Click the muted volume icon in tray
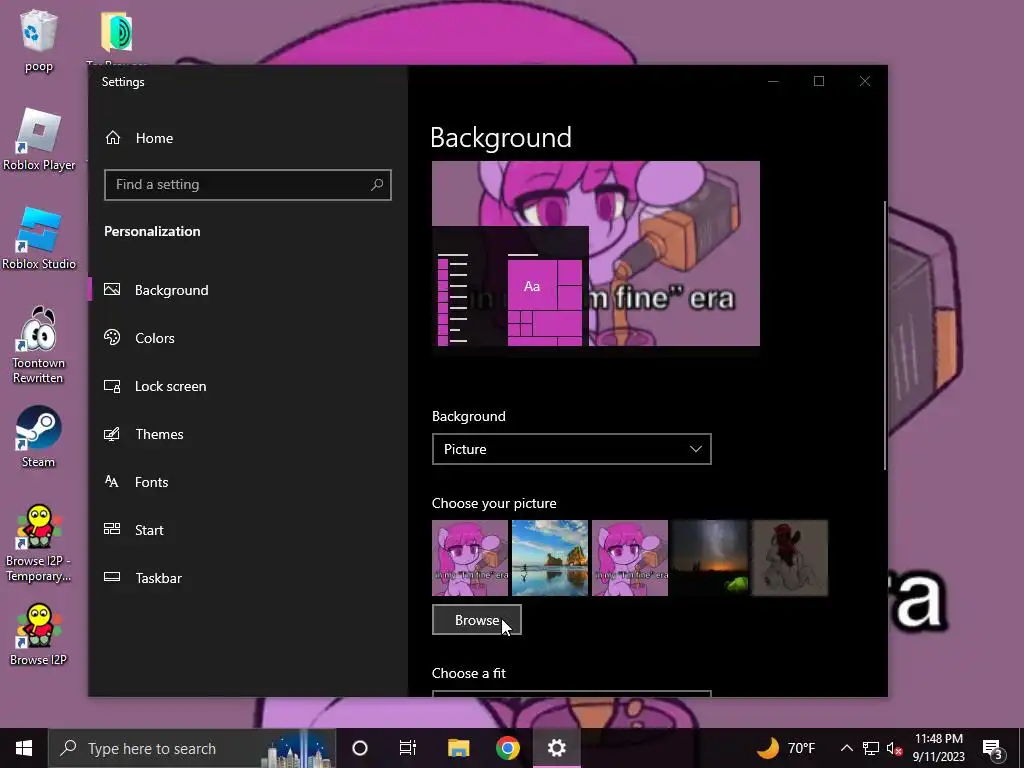Screen dimensions: 1024x768 pos(895,748)
